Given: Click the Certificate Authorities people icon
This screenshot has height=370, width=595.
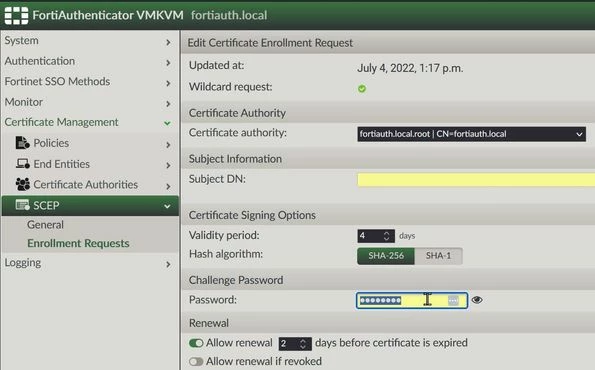Looking at the screenshot, I should click(23, 184).
